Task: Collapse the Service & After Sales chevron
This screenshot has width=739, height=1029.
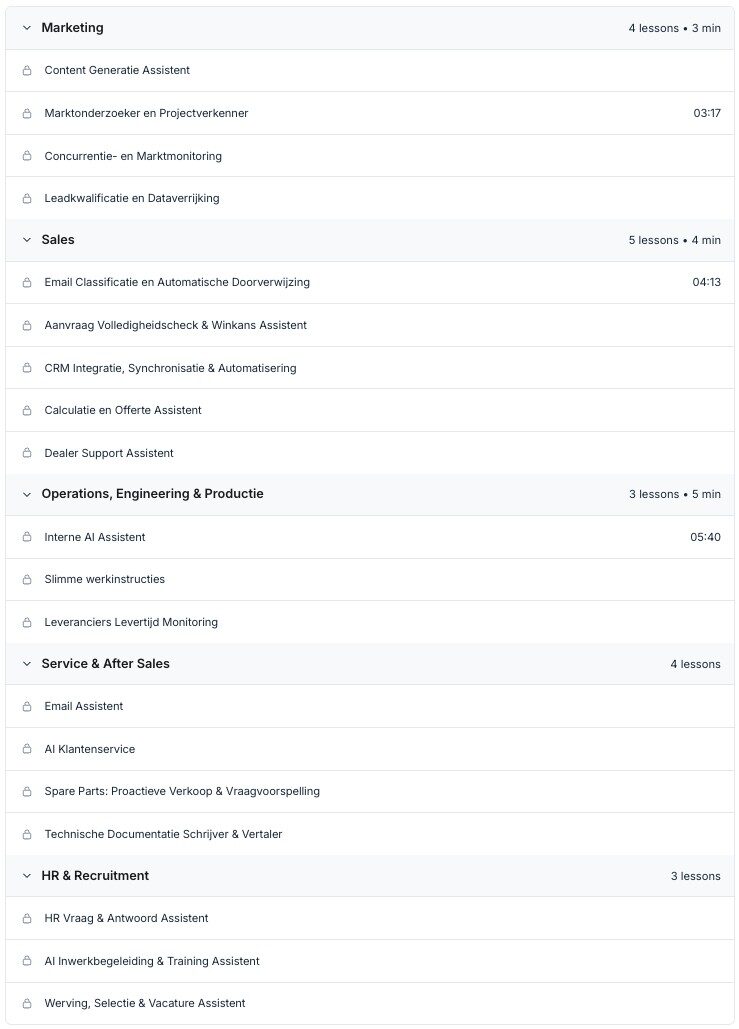Action: tap(27, 664)
